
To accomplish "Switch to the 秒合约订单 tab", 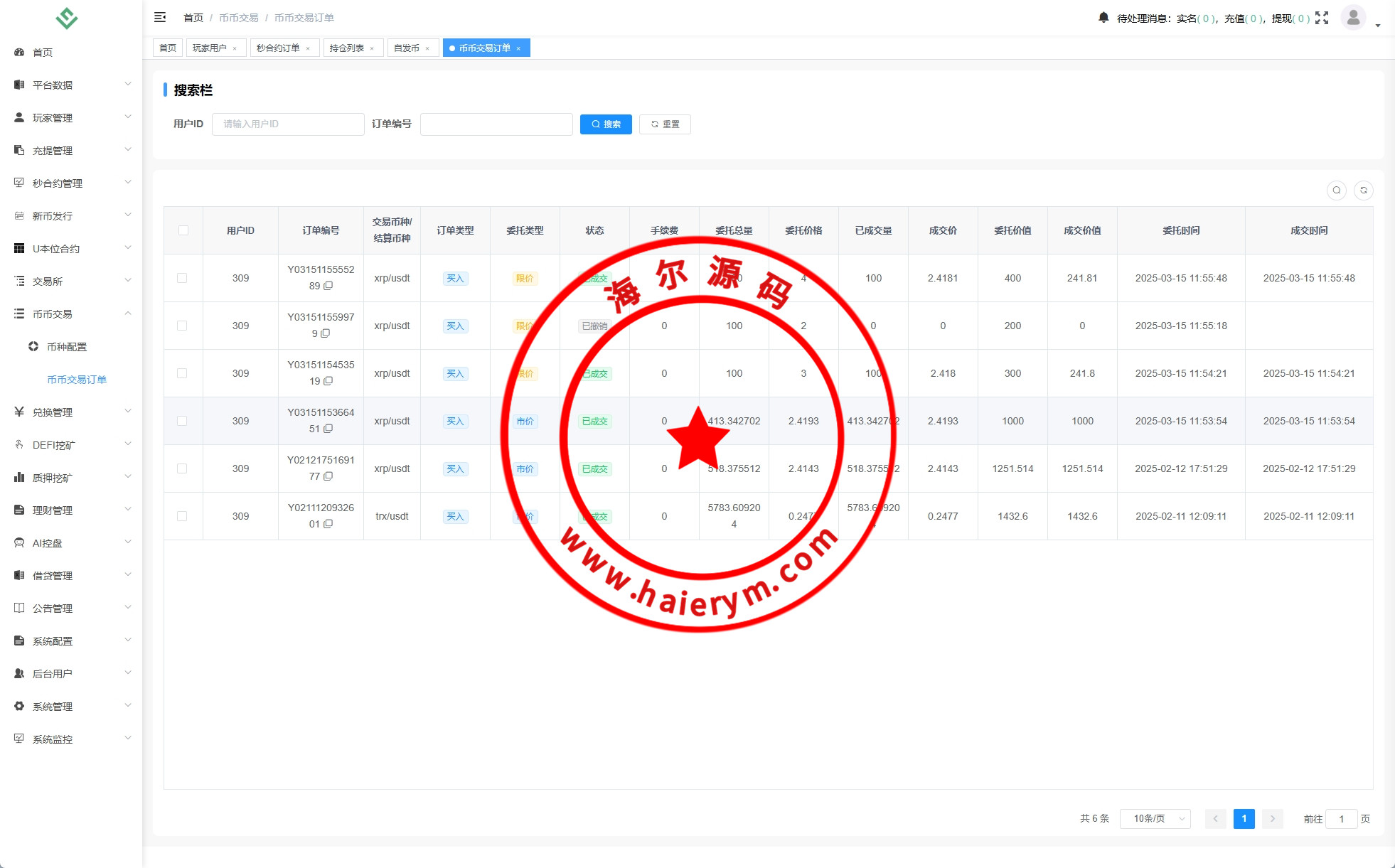I will [x=279, y=48].
